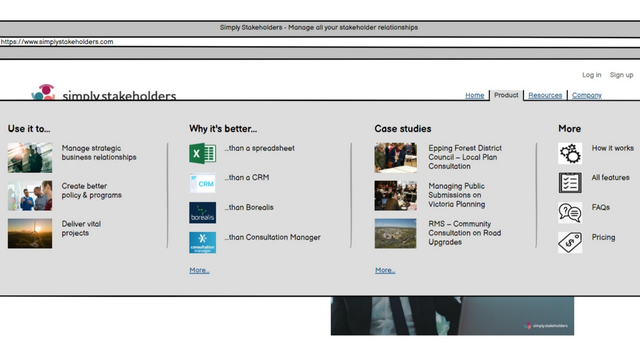Viewport: 640px width, 360px height.
Task: Click the Sign up link
Action: [621, 75]
